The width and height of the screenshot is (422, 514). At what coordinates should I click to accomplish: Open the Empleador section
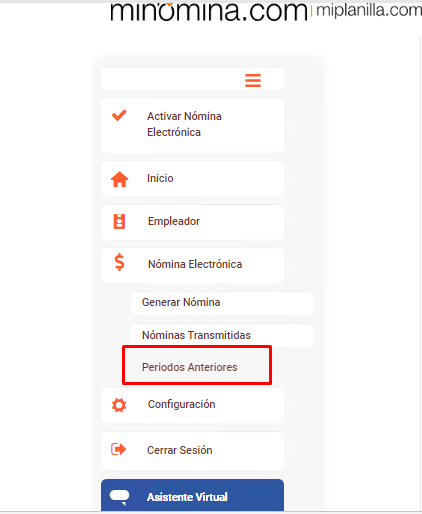[x=193, y=222]
